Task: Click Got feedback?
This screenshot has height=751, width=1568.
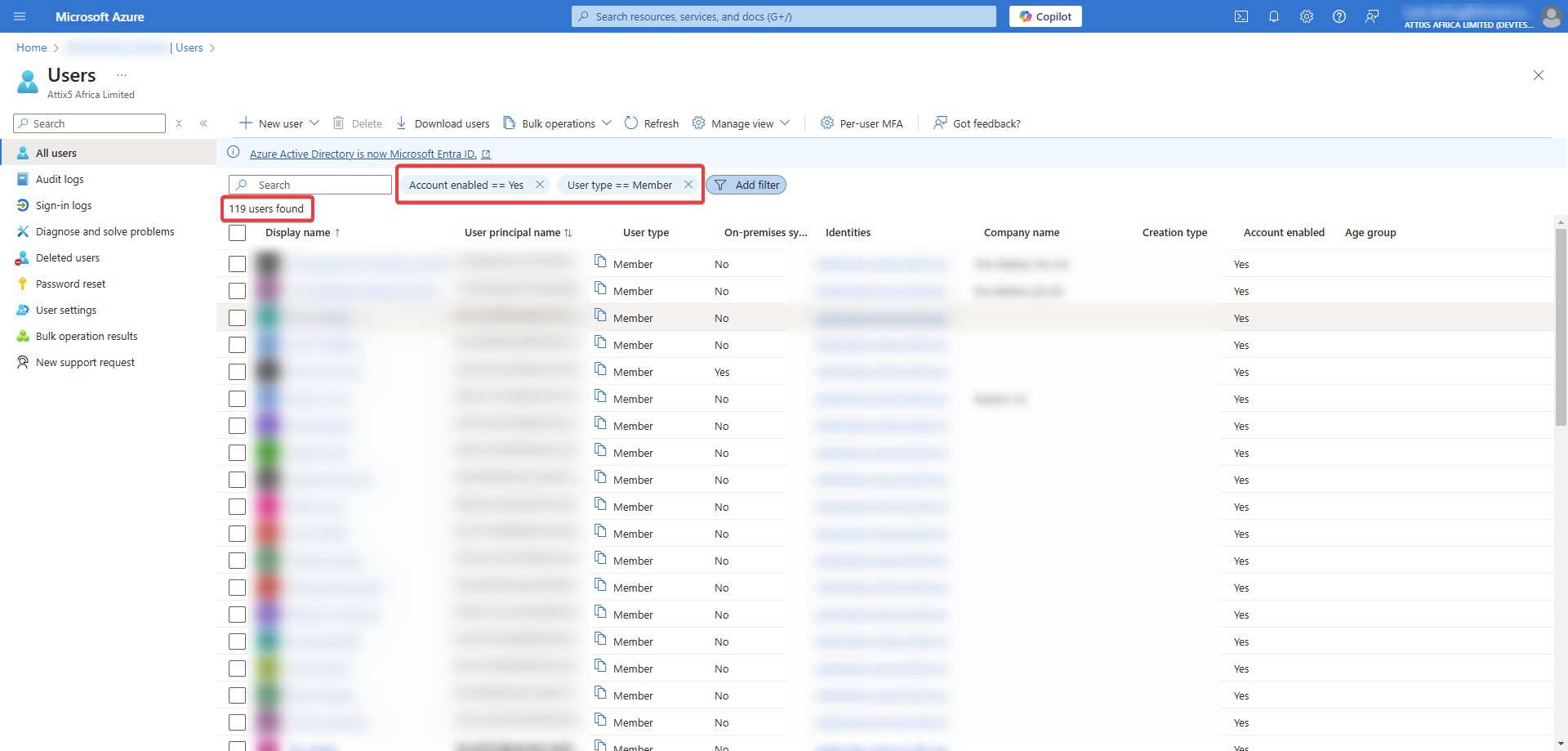Action: [x=977, y=123]
